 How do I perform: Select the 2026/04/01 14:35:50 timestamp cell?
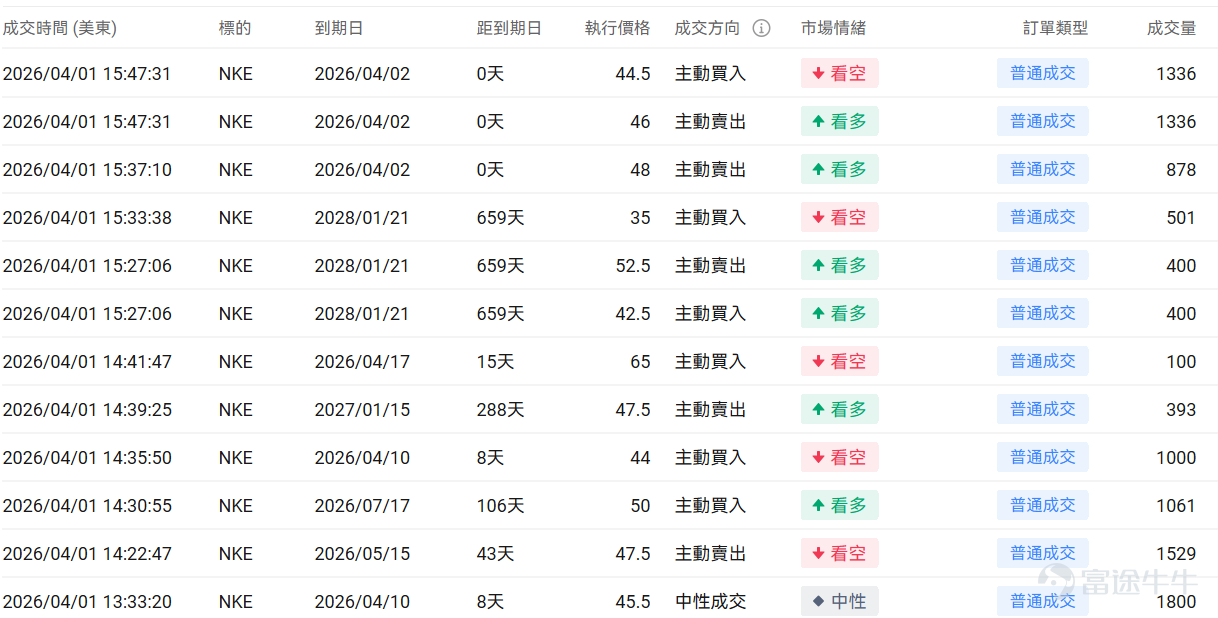87,458
